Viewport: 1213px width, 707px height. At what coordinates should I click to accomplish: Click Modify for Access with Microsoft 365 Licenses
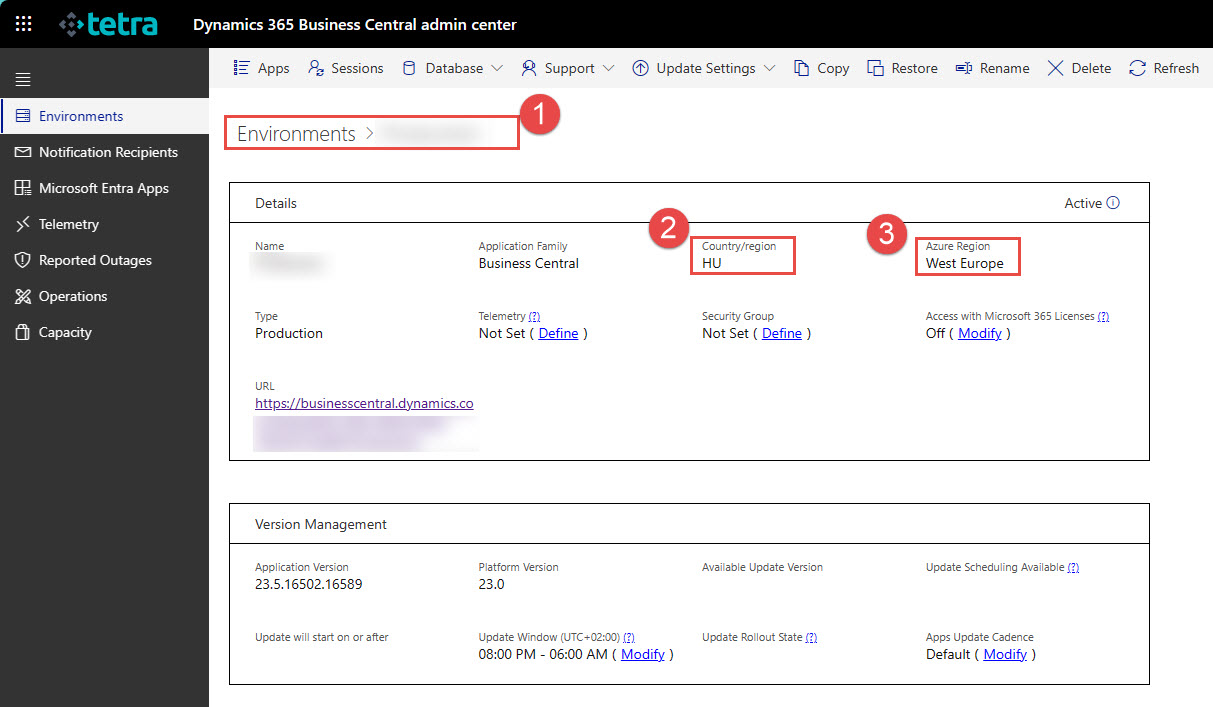pyautogui.click(x=980, y=333)
